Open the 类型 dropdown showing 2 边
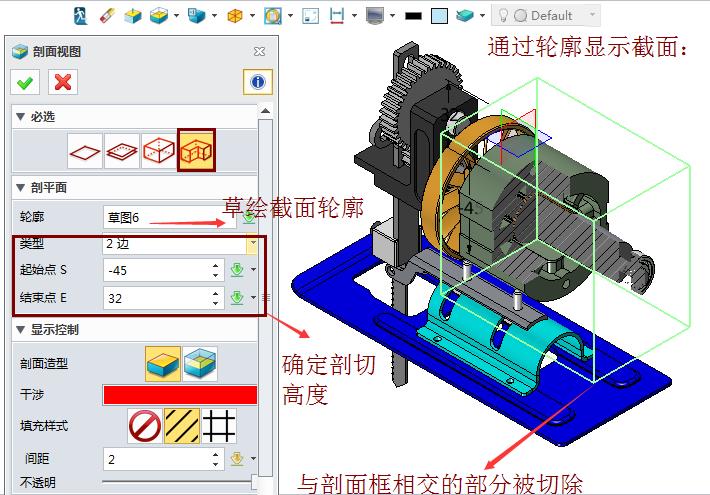 (x=252, y=243)
